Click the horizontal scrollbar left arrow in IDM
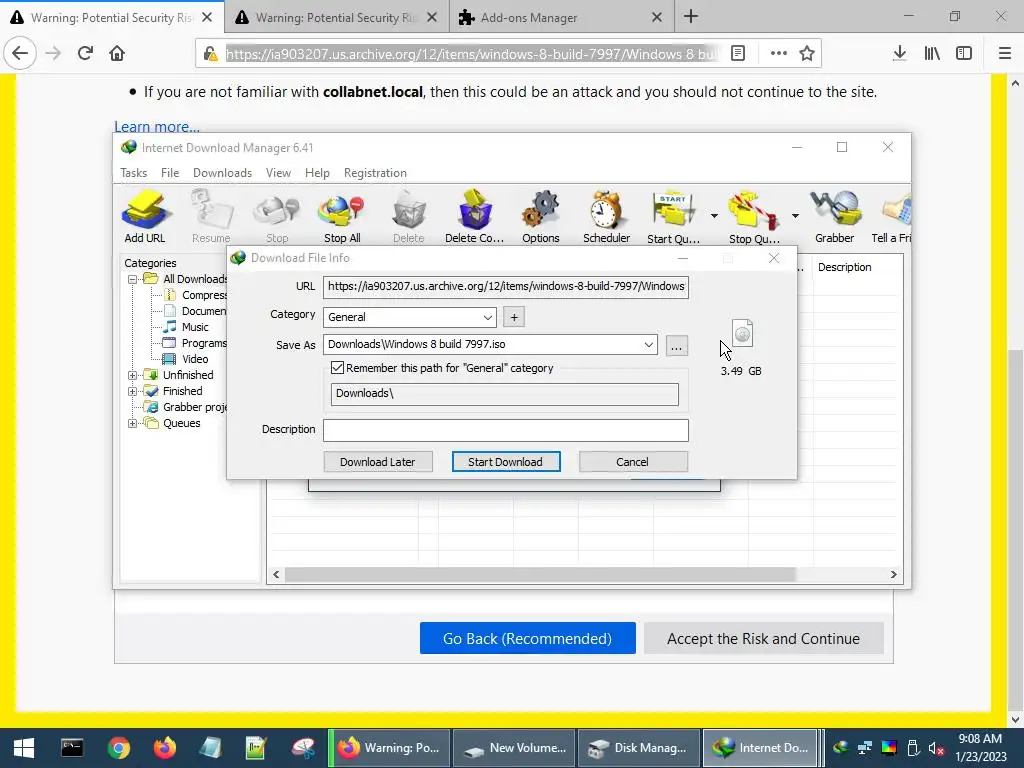The height and width of the screenshot is (768, 1024). (x=276, y=575)
